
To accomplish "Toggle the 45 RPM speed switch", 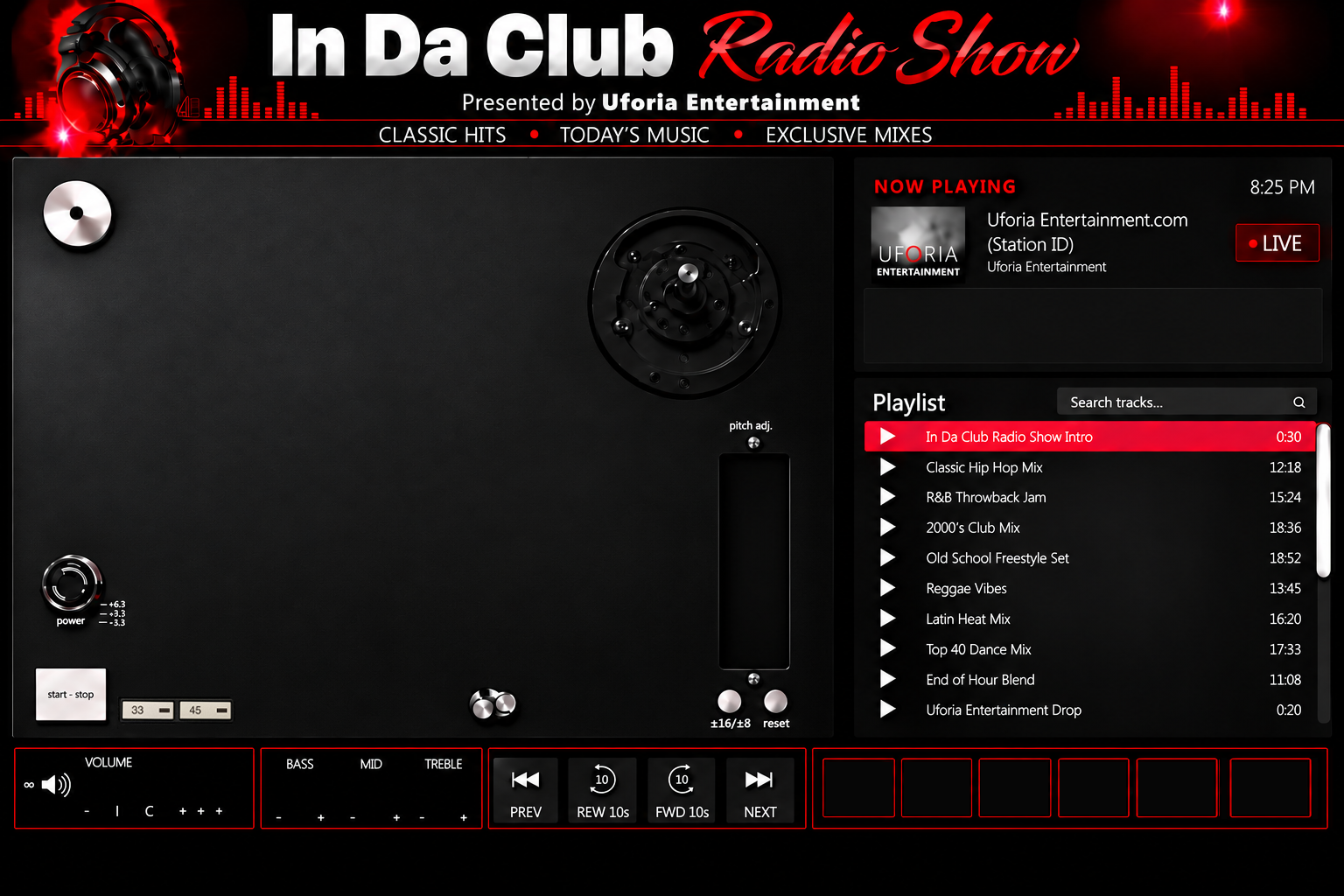I will (x=205, y=710).
